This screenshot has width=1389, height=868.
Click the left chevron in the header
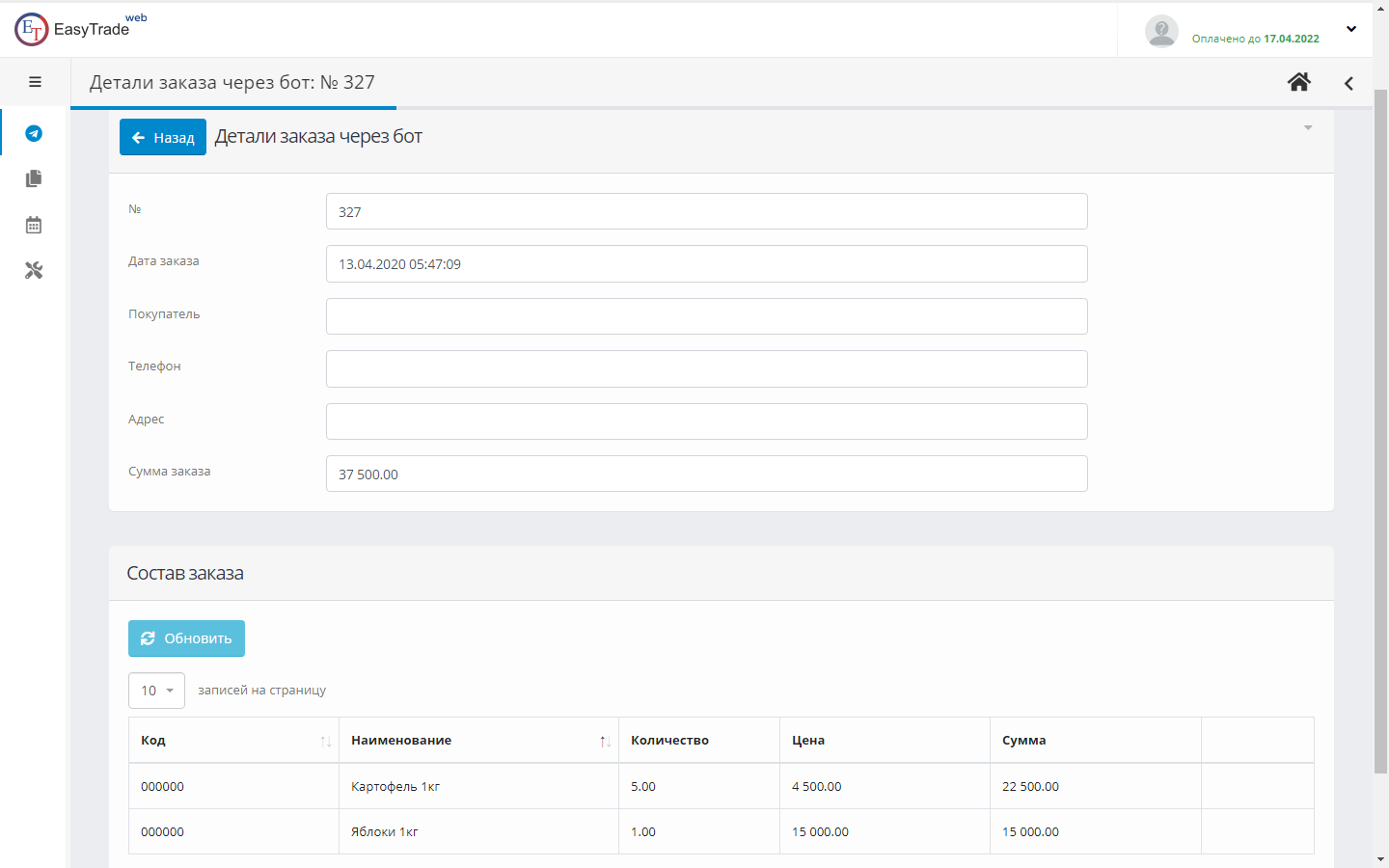click(1348, 83)
